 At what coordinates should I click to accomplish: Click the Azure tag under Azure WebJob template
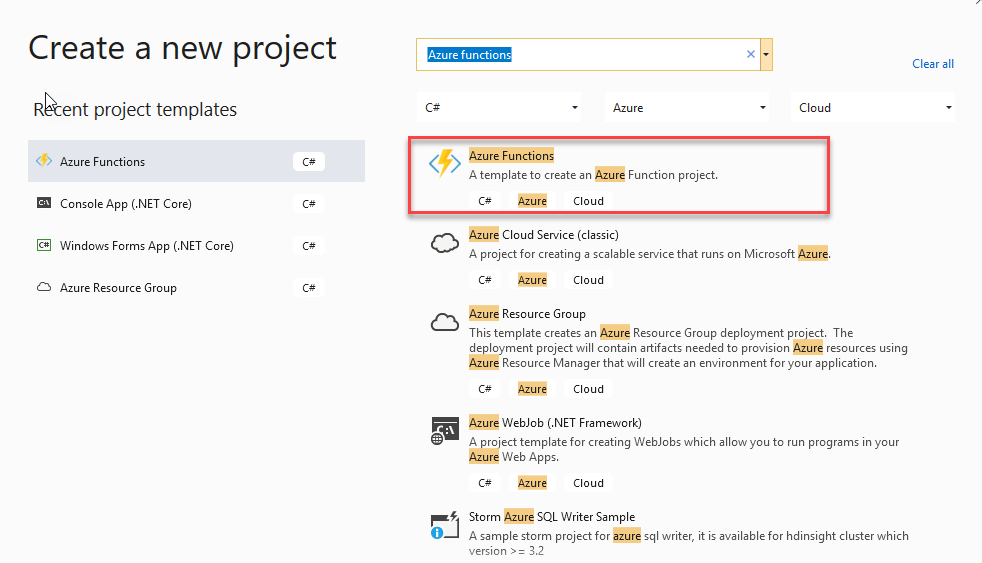pos(532,483)
